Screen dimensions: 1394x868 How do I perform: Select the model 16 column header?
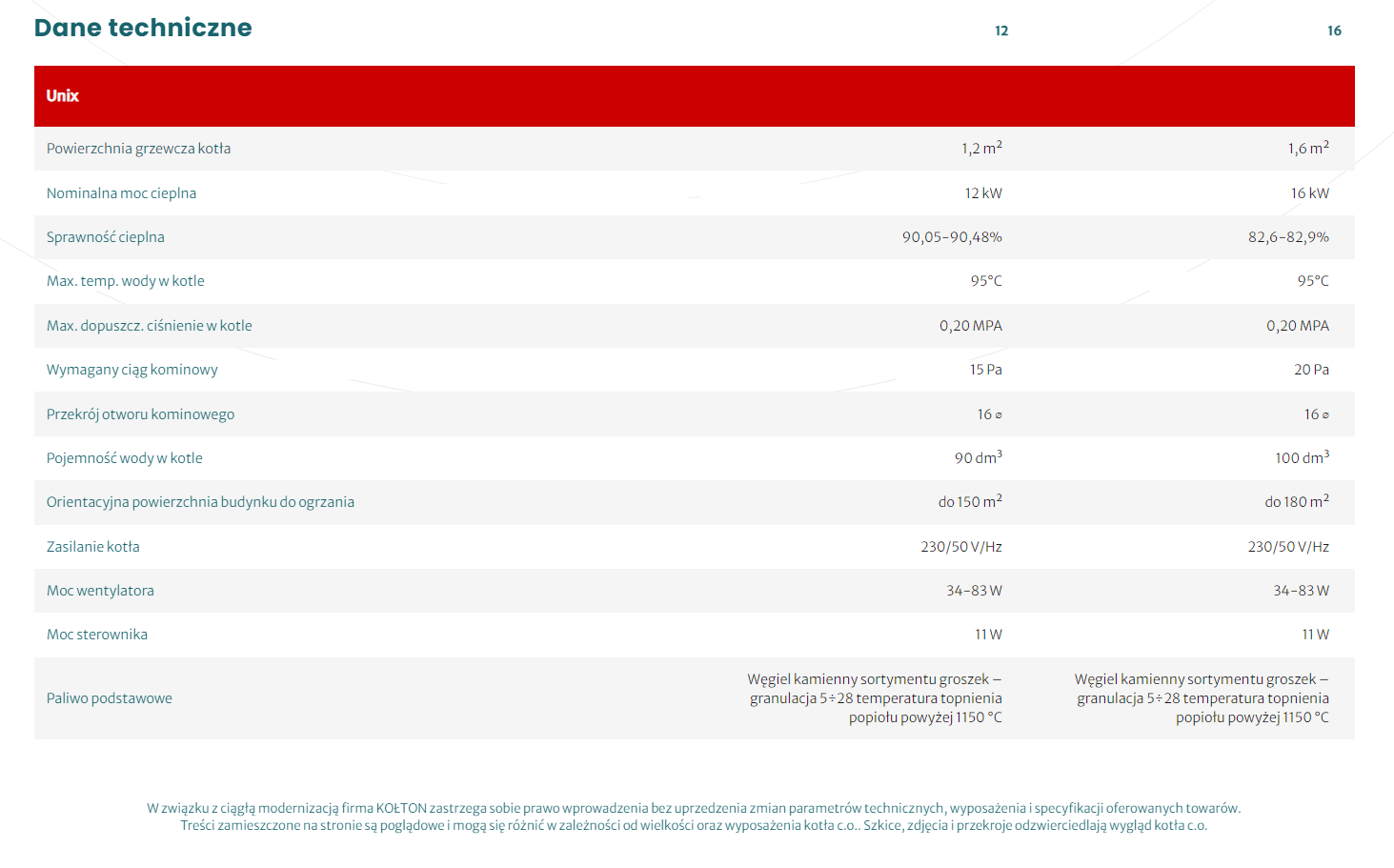tap(1333, 30)
